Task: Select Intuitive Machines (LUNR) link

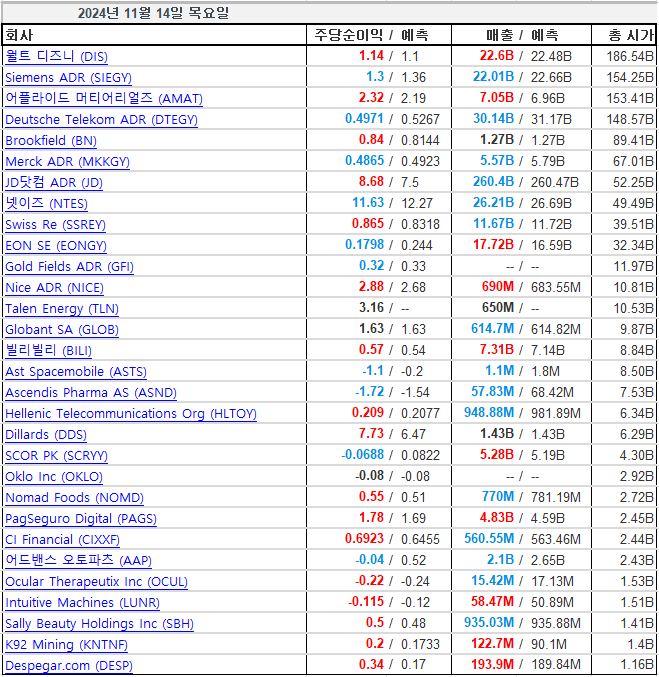Action: (82, 603)
